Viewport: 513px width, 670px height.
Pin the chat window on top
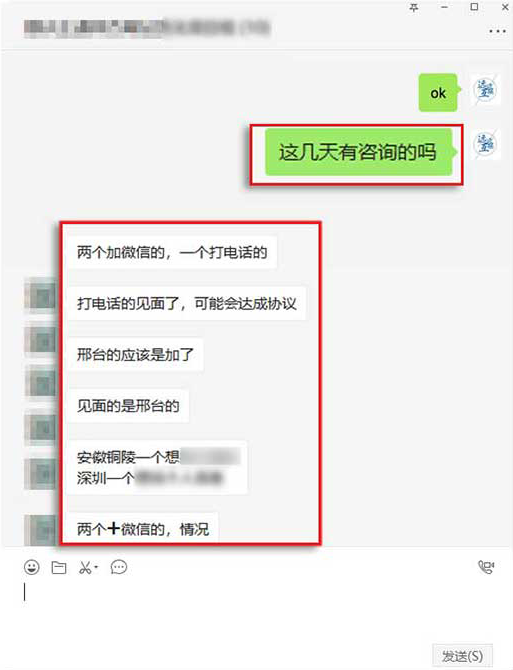point(414,7)
